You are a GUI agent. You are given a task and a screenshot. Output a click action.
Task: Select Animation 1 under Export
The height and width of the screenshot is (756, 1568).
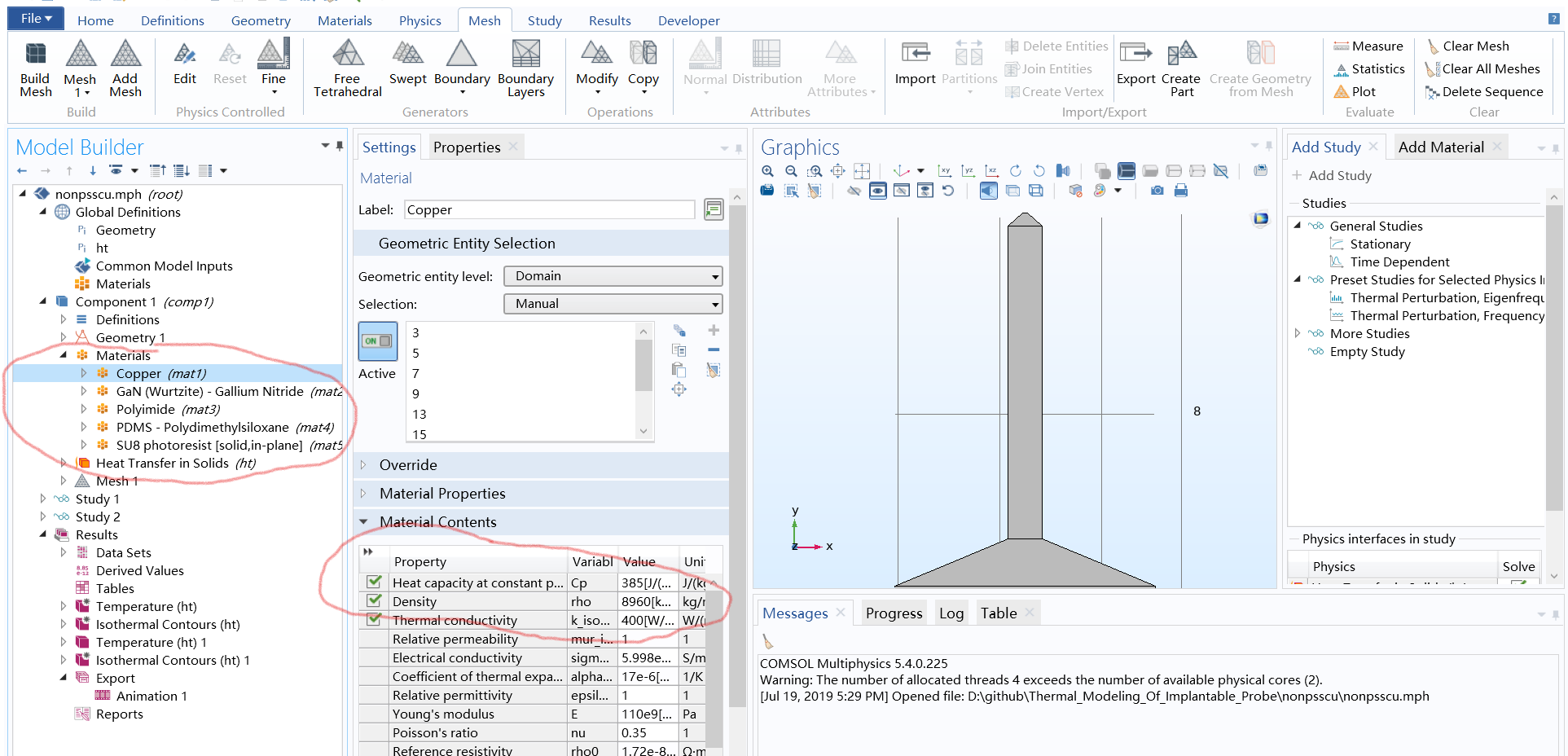152,696
